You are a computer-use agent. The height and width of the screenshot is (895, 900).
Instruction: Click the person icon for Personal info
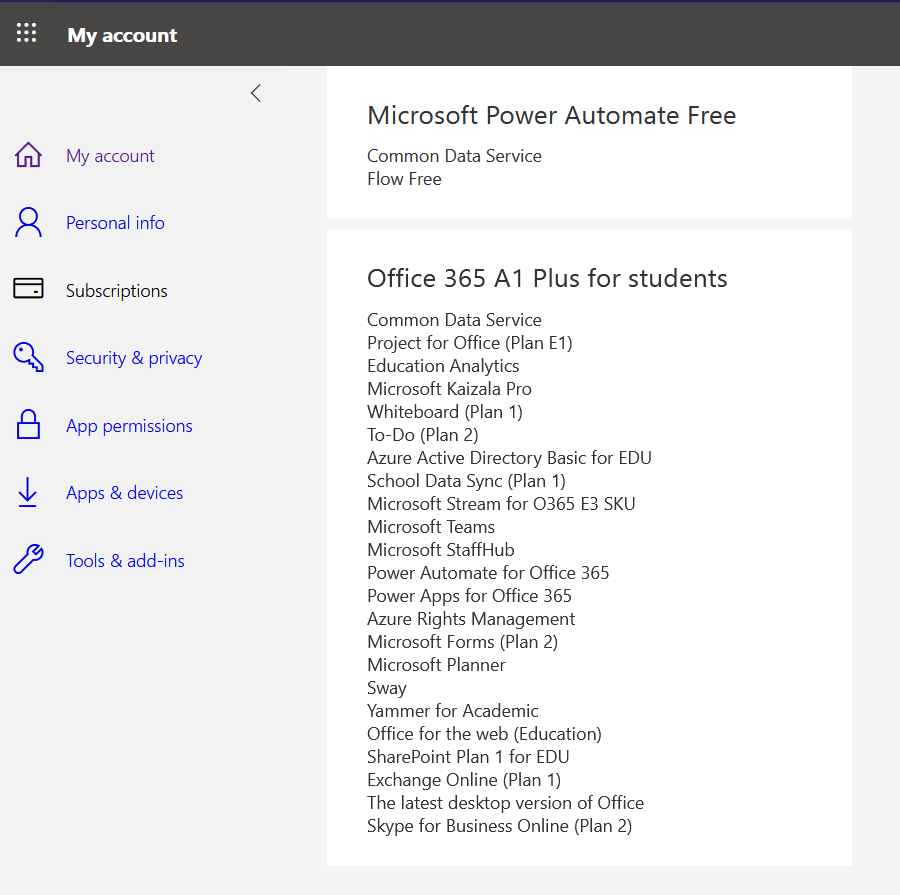pyautogui.click(x=28, y=223)
